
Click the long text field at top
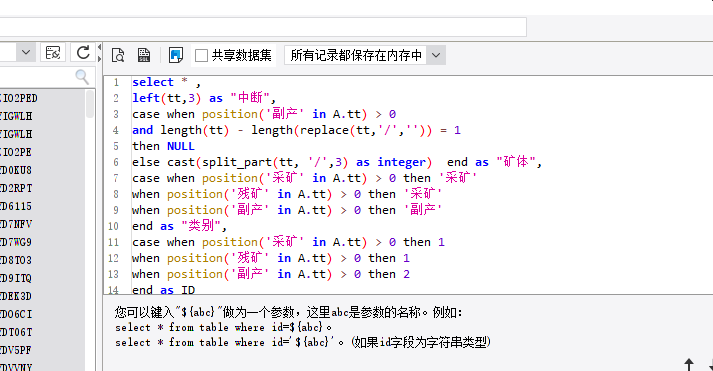[263, 27]
